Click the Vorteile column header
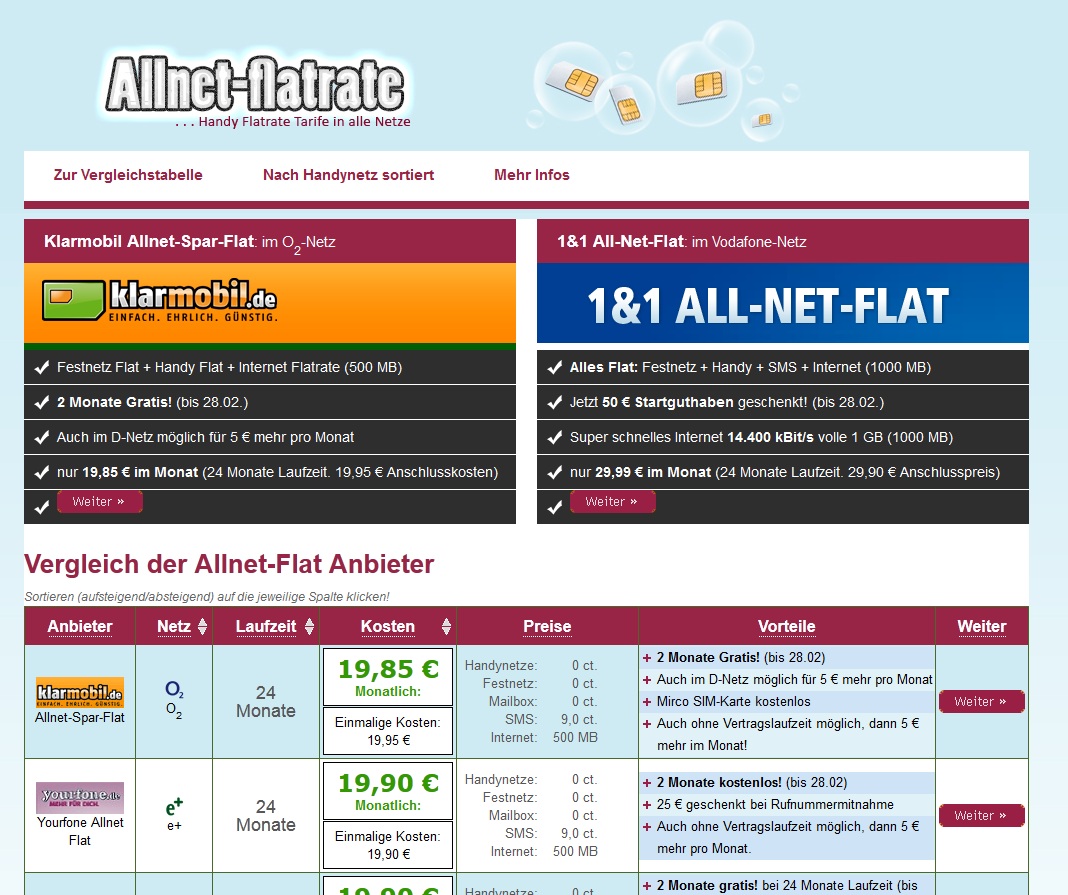Image resolution: width=1068 pixels, height=895 pixels. click(787, 627)
